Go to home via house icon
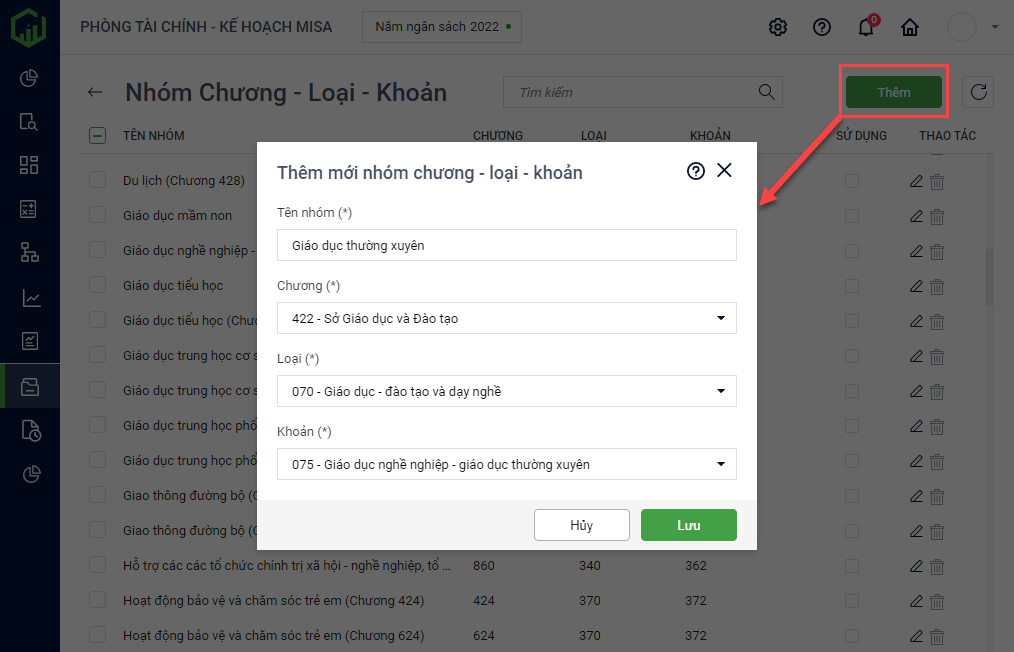This screenshot has height=652, width=1014. 910,27
